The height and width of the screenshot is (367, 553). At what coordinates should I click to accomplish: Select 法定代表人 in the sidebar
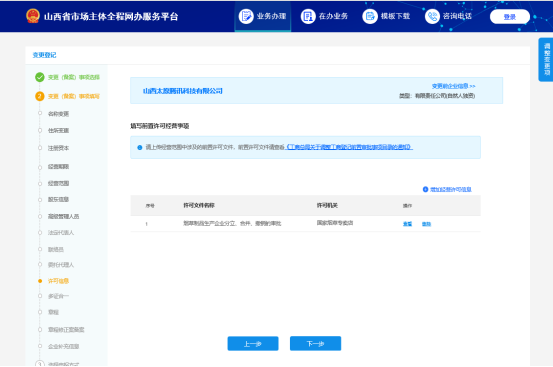pos(61,233)
